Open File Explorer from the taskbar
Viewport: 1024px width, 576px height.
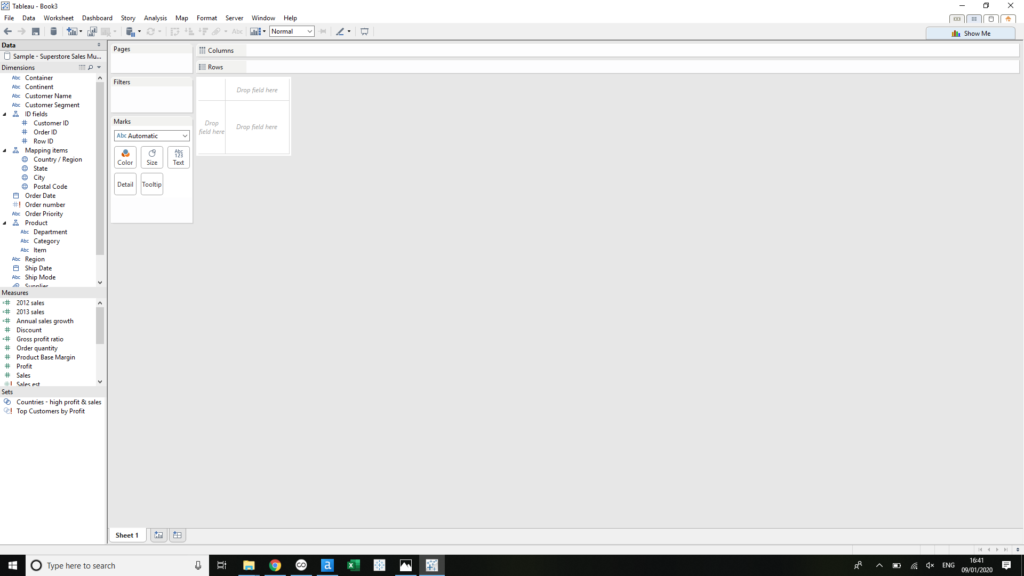249,566
